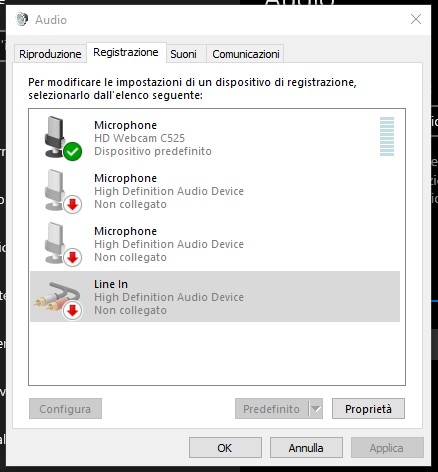The image size is (438, 472).
Task: Click the webcam microphone level meter
Action: (387, 136)
